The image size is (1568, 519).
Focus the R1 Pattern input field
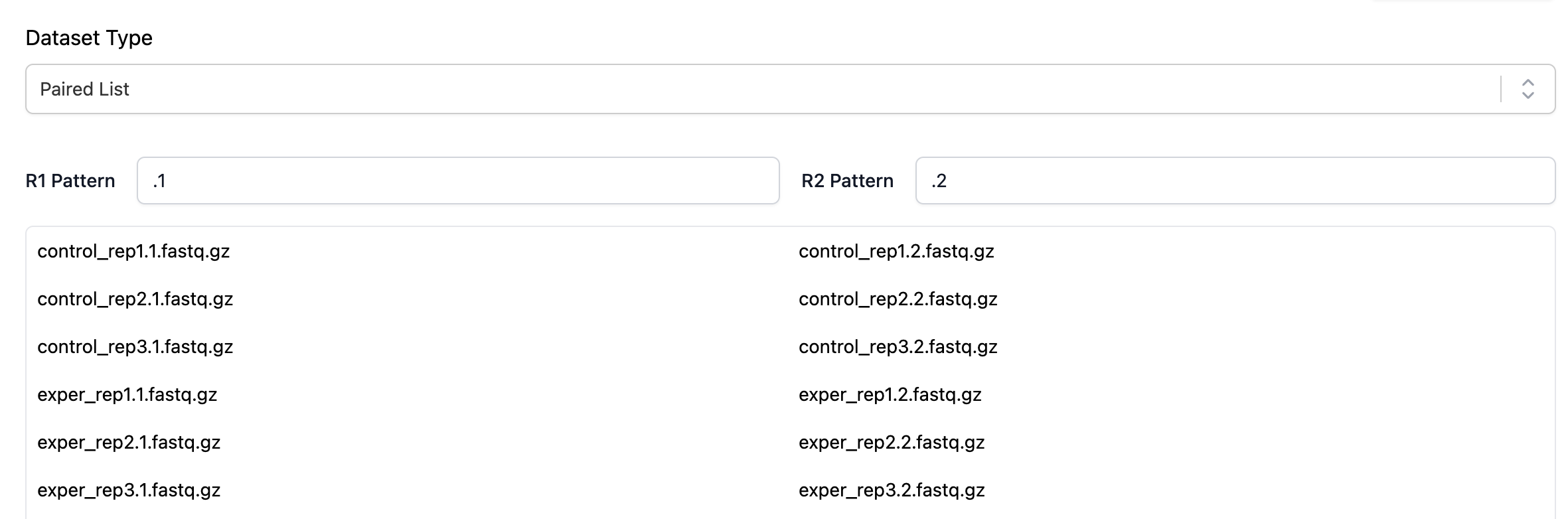pyautogui.click(x=458, y=181)
